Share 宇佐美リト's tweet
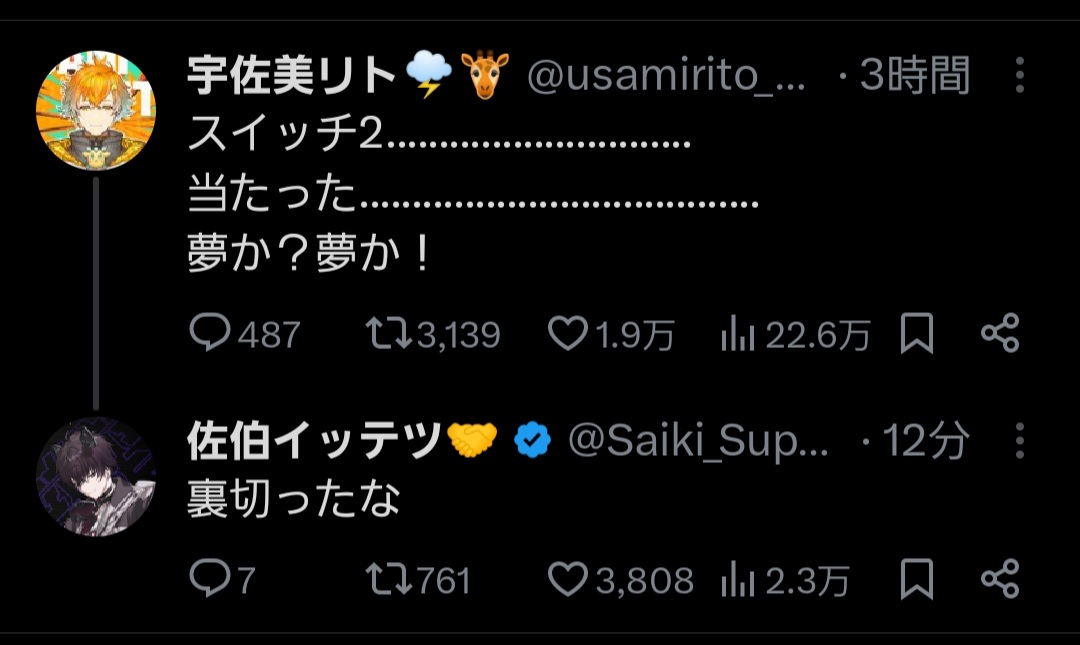Image resolution: width=1080 pixels, height=645 pixels. pyautogui.click(x=999, y=334)
